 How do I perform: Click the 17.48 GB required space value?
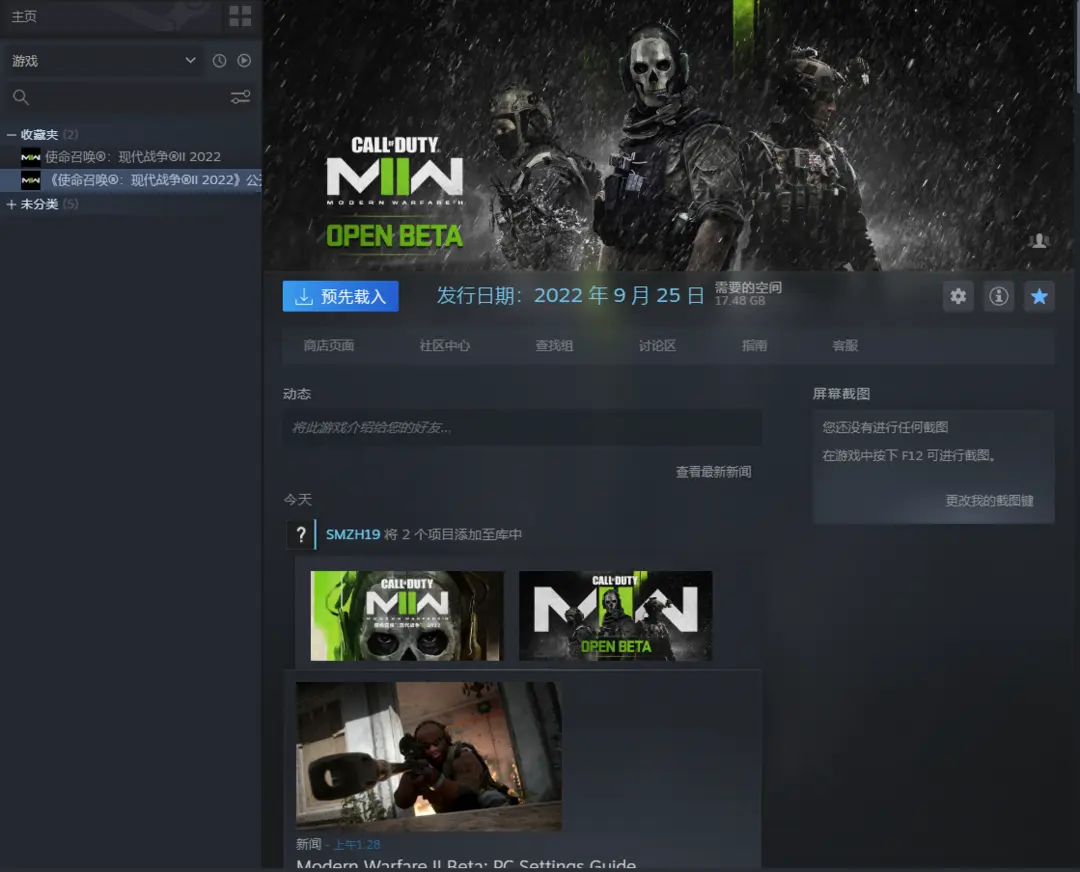740,301
